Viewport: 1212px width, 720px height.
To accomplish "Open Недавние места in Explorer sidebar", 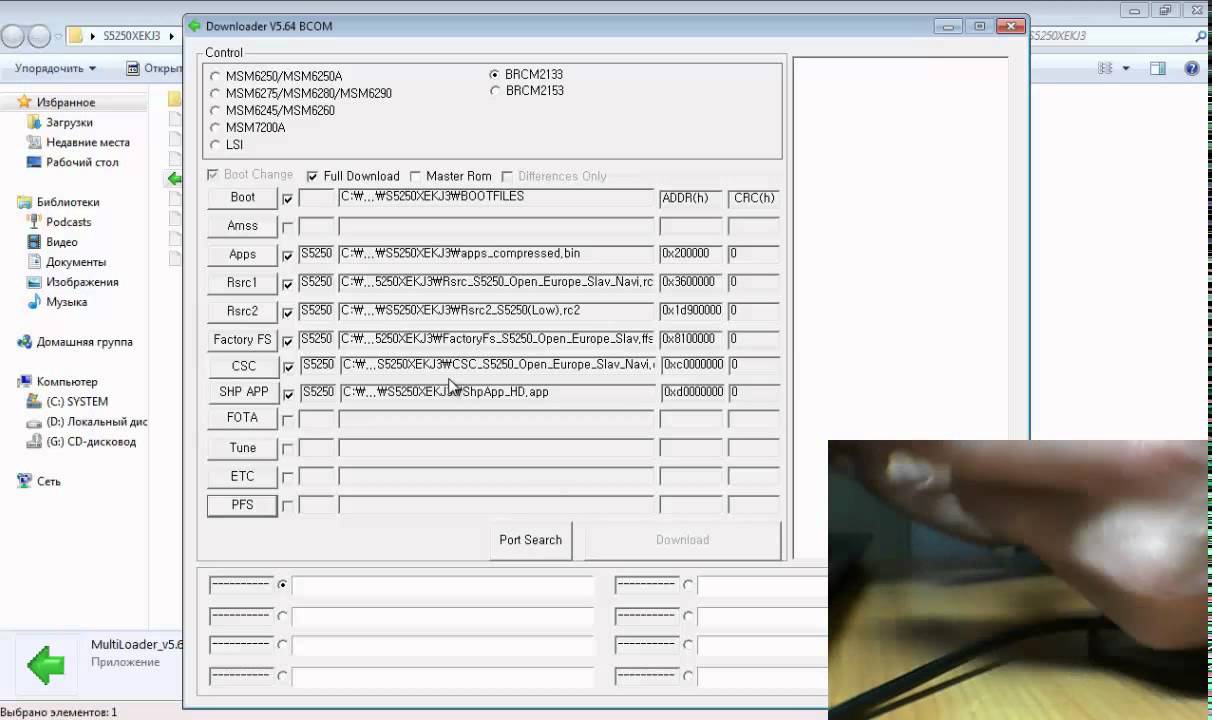I will pyautogui.click(x=88, y=142).
